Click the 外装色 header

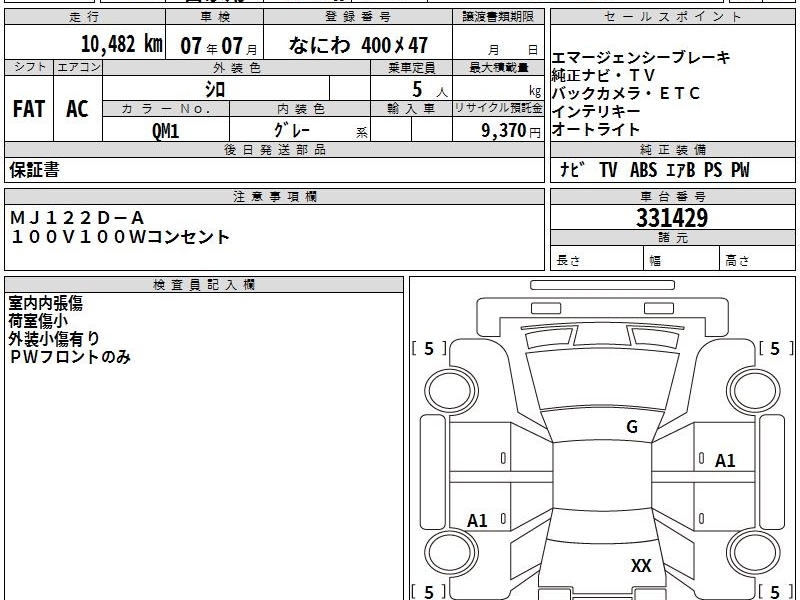[x=237, y=68]
